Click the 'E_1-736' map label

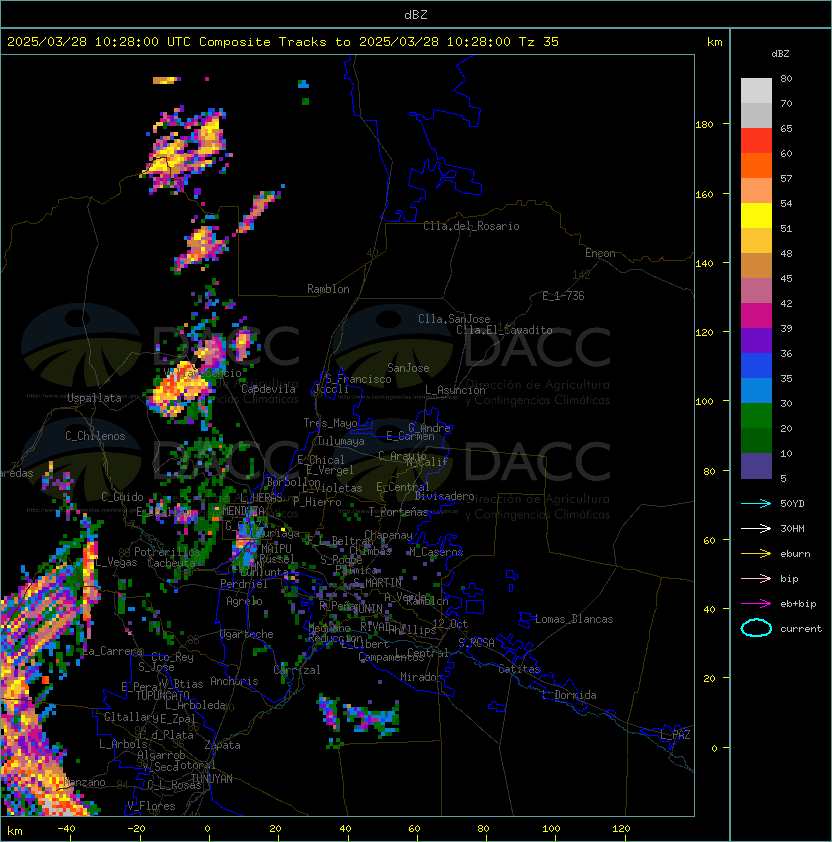(563, 296)
